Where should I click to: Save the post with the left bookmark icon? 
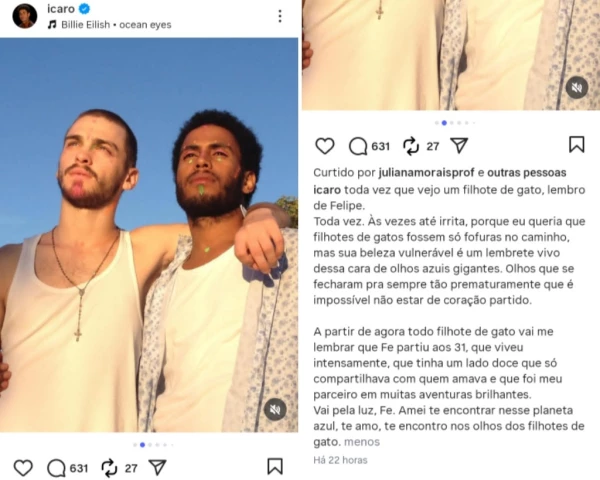click(x=275, y=467)
